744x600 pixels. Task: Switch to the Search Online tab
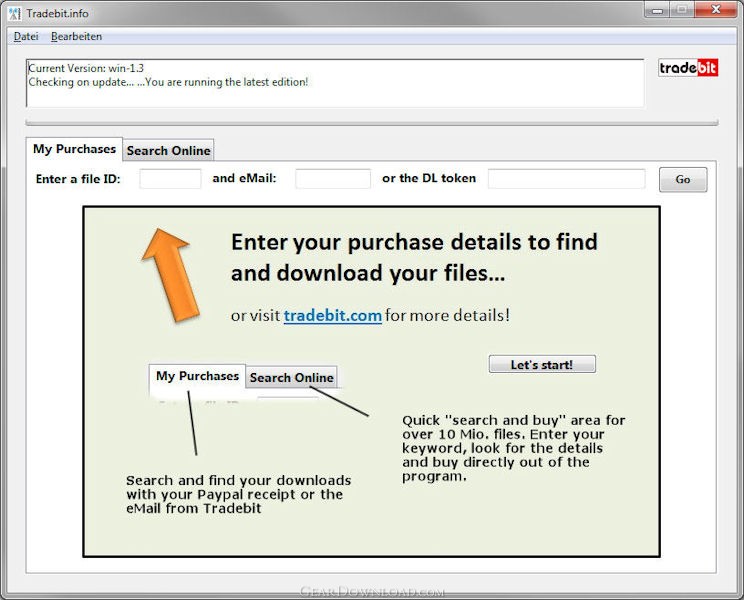pos(168,150)
